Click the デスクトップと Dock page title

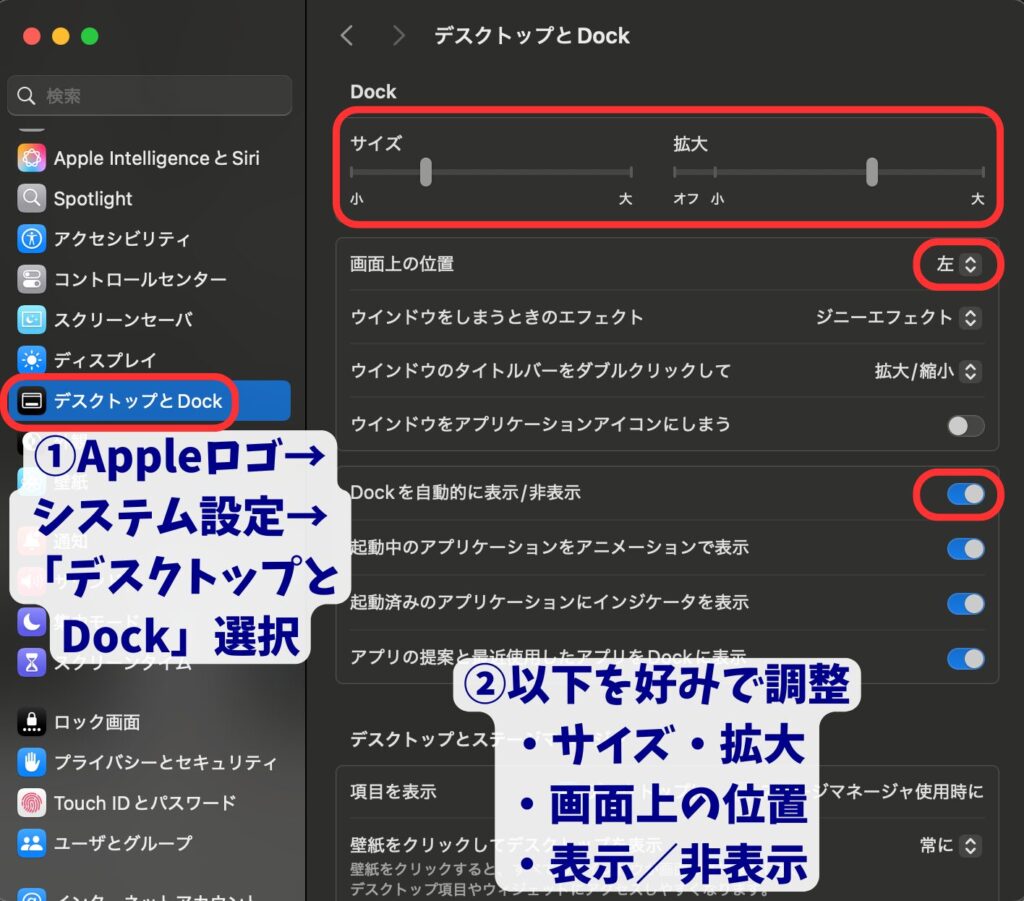coord(532,36)
